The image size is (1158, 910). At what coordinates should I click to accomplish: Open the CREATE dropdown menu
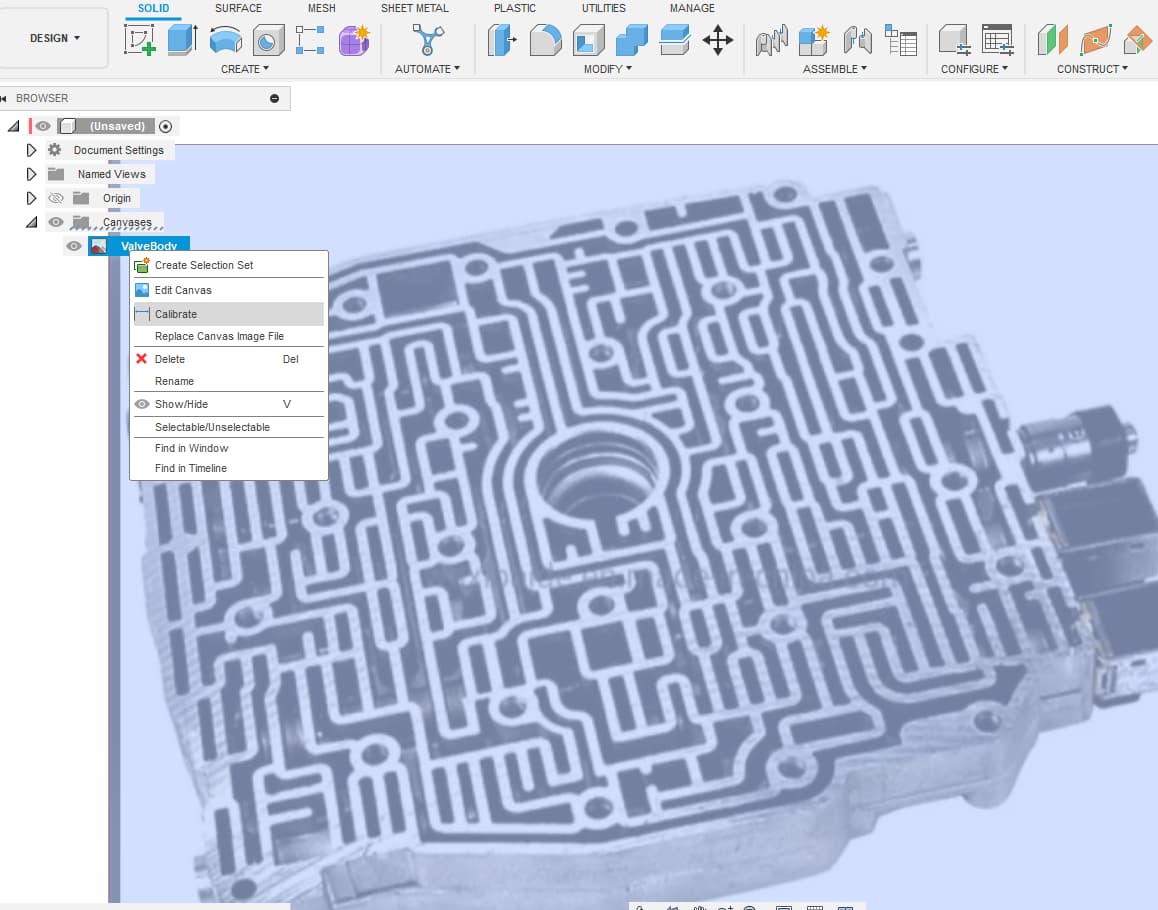tap(244, 69)
